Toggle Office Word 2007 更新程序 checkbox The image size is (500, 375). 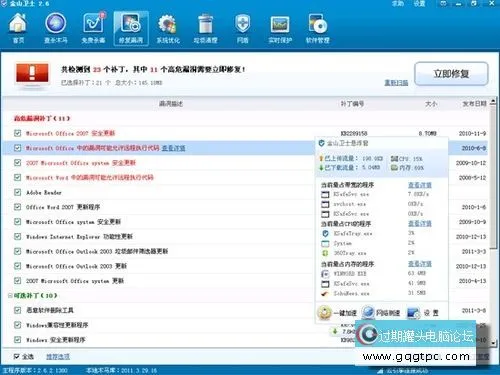(x=17, y=207)
